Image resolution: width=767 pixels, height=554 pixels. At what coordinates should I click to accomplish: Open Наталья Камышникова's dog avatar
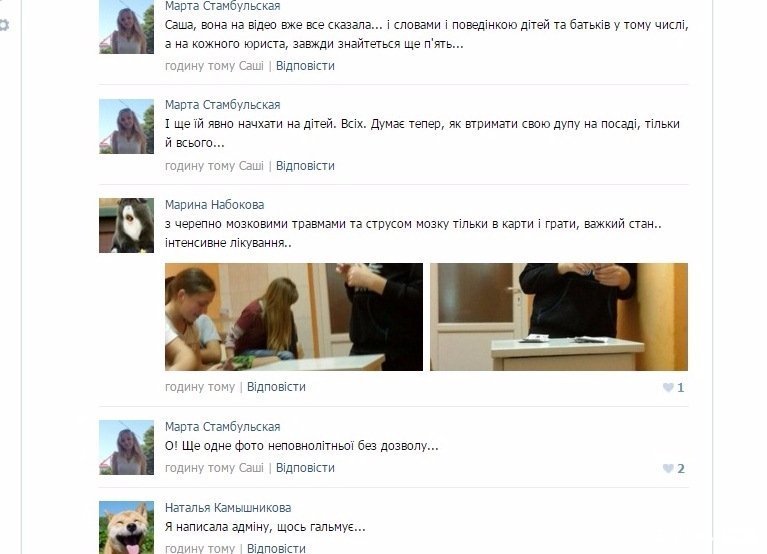[126, 528]
